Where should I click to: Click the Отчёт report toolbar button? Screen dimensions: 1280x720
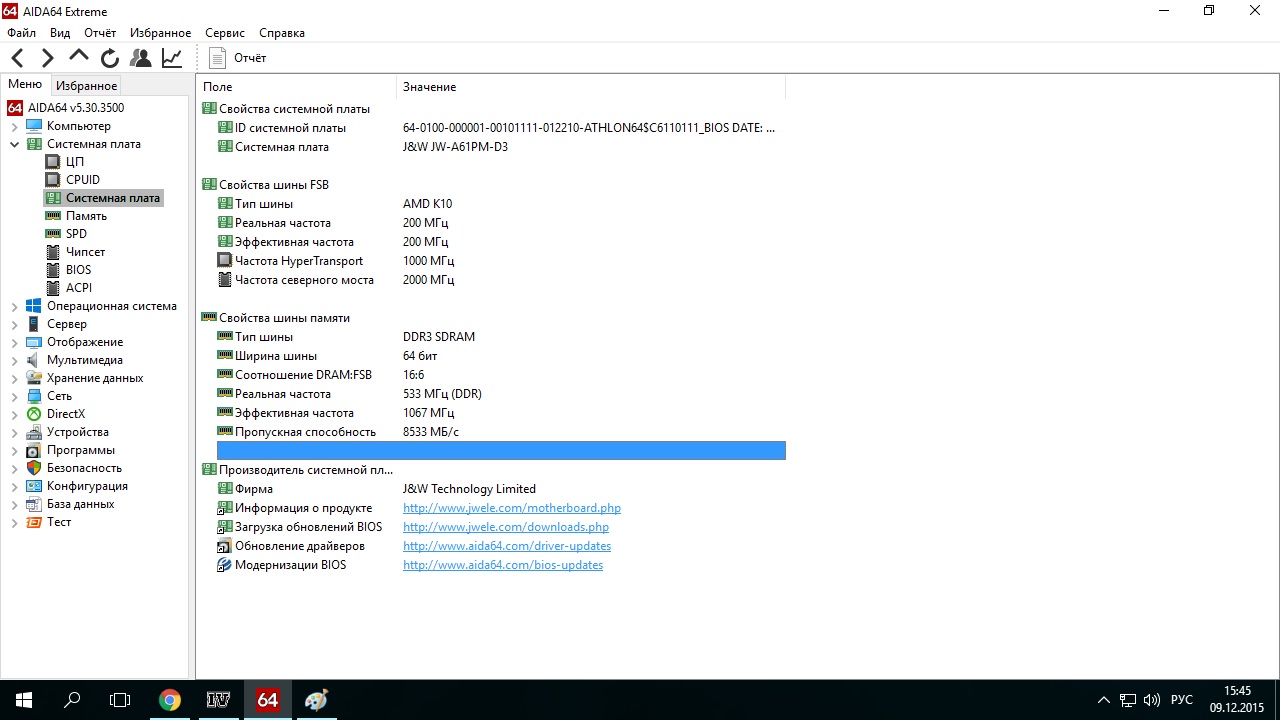click(x=238, y=58)
